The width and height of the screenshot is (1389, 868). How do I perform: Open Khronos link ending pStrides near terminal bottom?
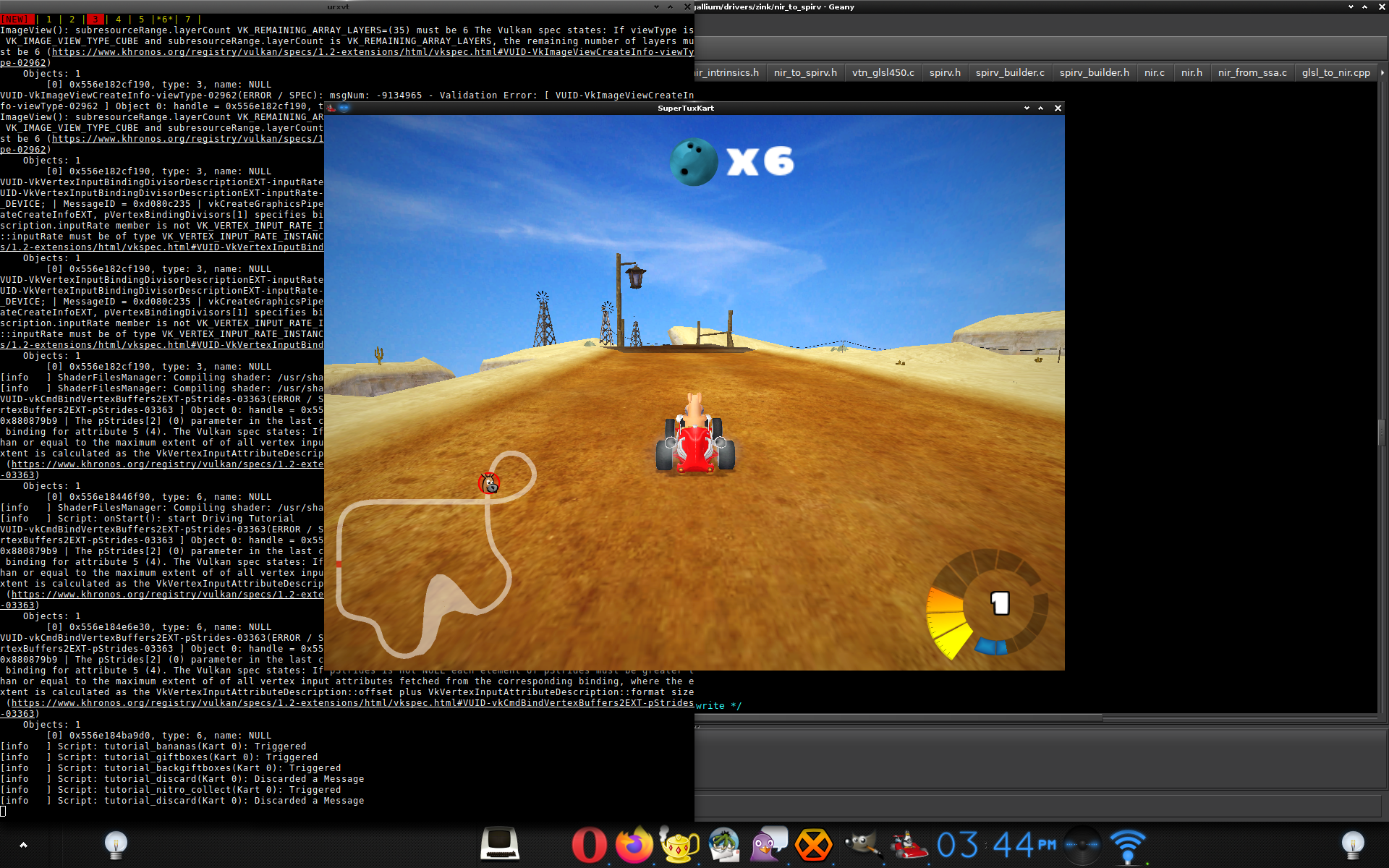pyautogui.click(x=352, y=703)
